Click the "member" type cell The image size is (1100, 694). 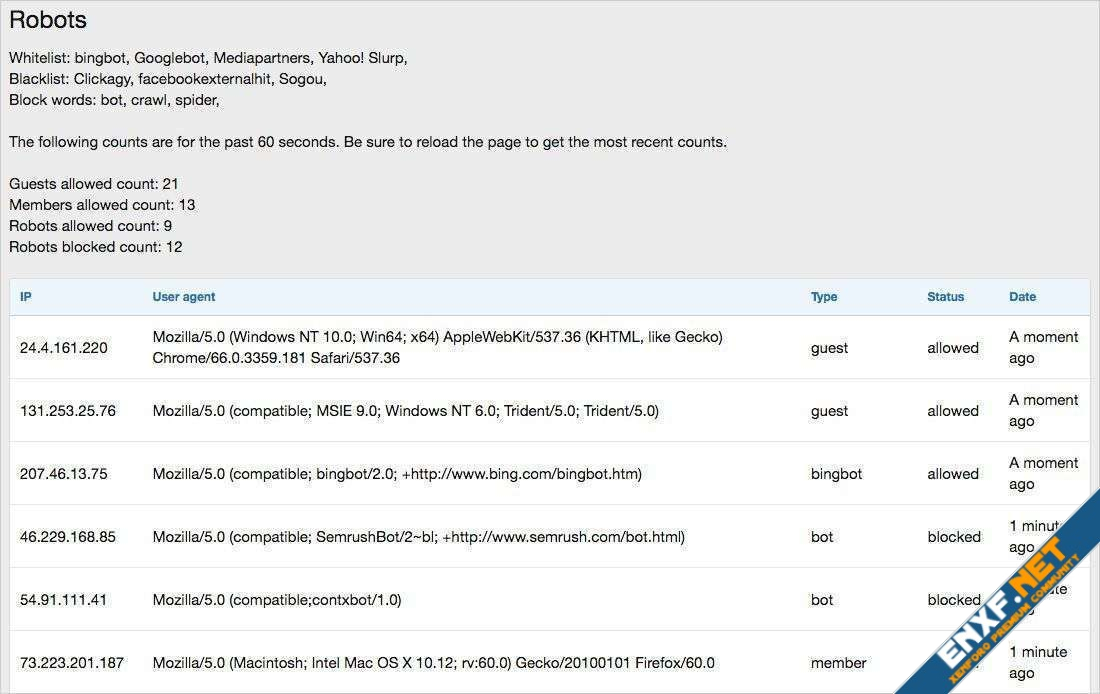click(838, 663)
